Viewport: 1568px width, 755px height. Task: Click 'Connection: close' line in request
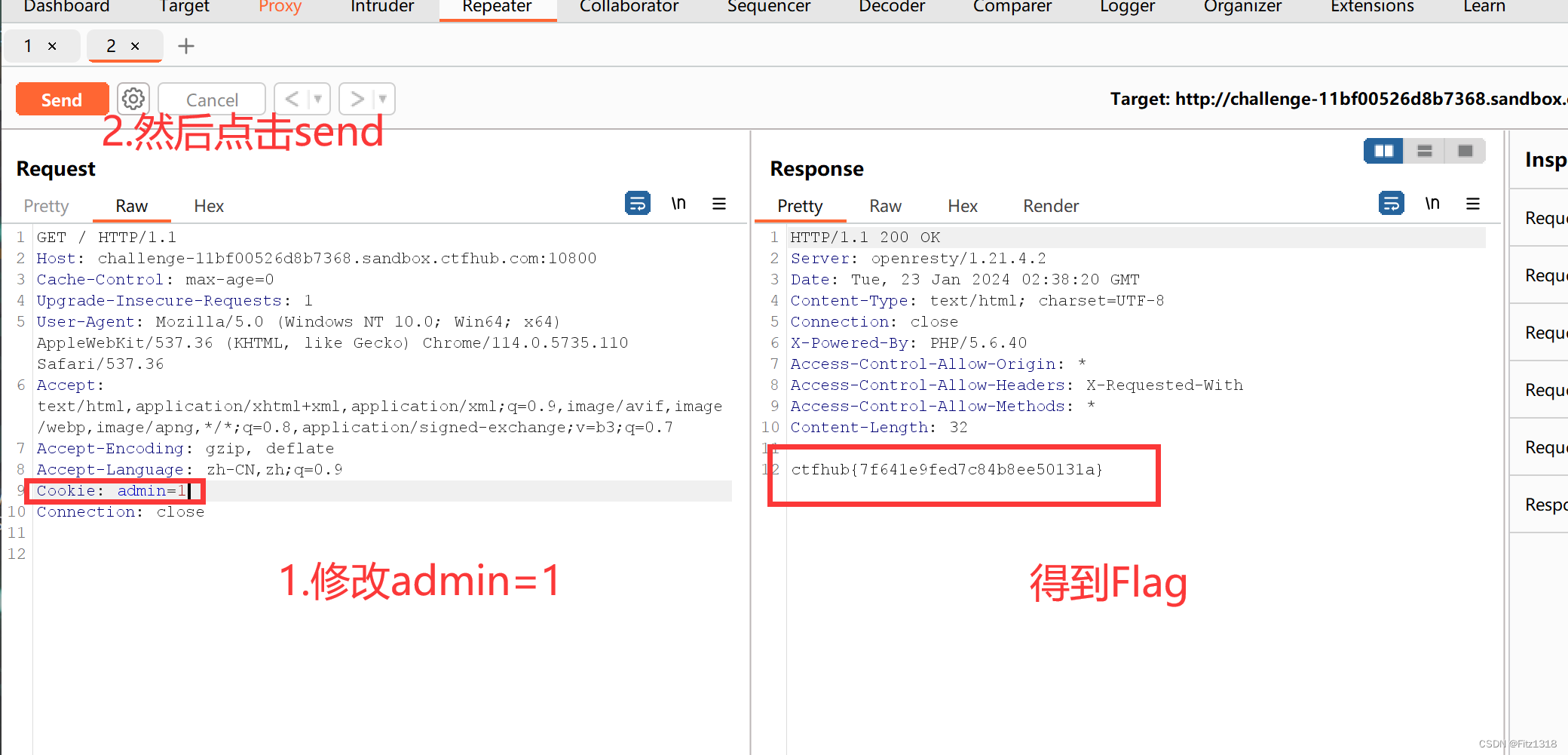(x=121, y=512)
